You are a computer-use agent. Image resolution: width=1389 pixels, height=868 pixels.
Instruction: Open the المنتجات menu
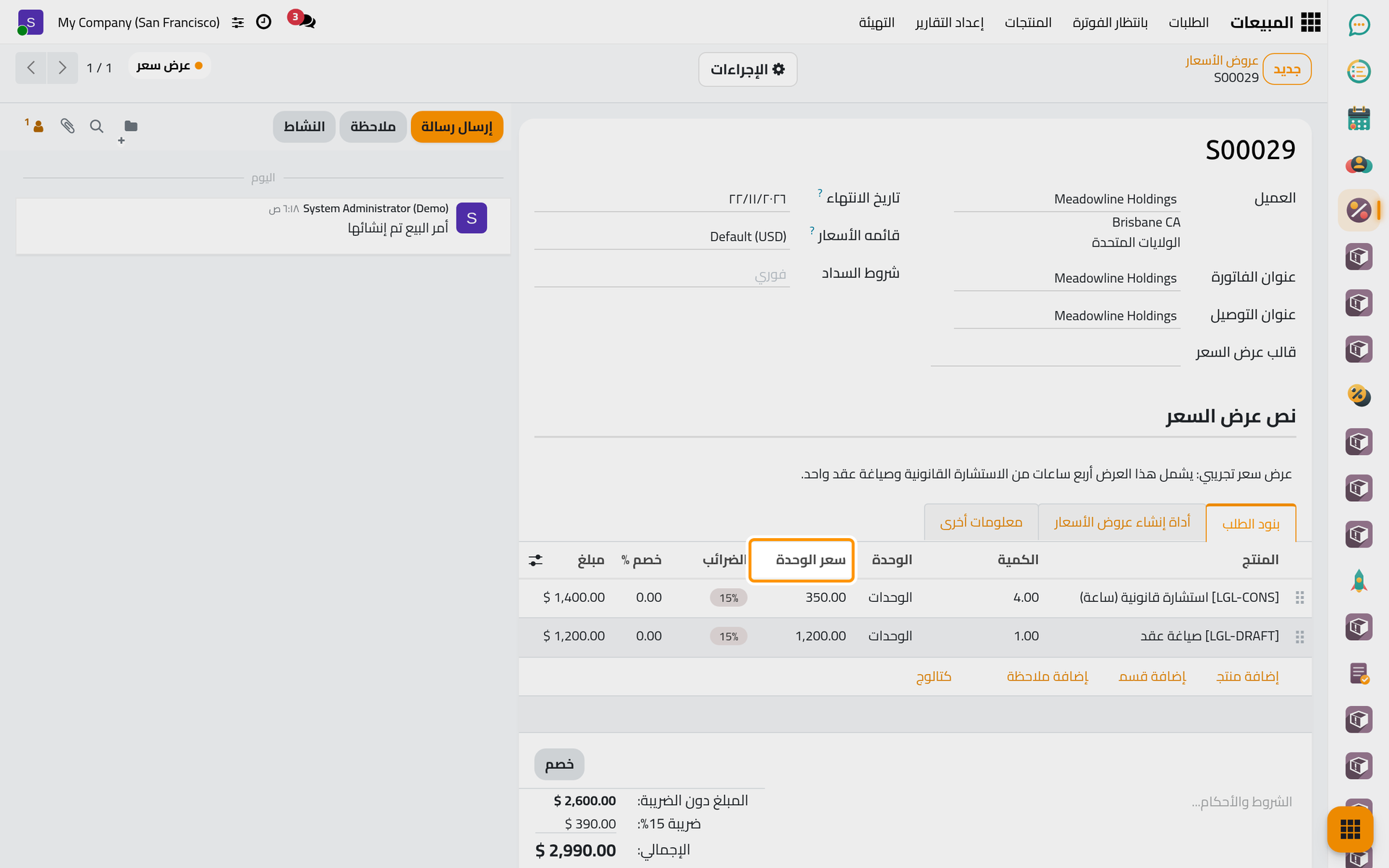pyautogui.click(x=1028, y=22)
